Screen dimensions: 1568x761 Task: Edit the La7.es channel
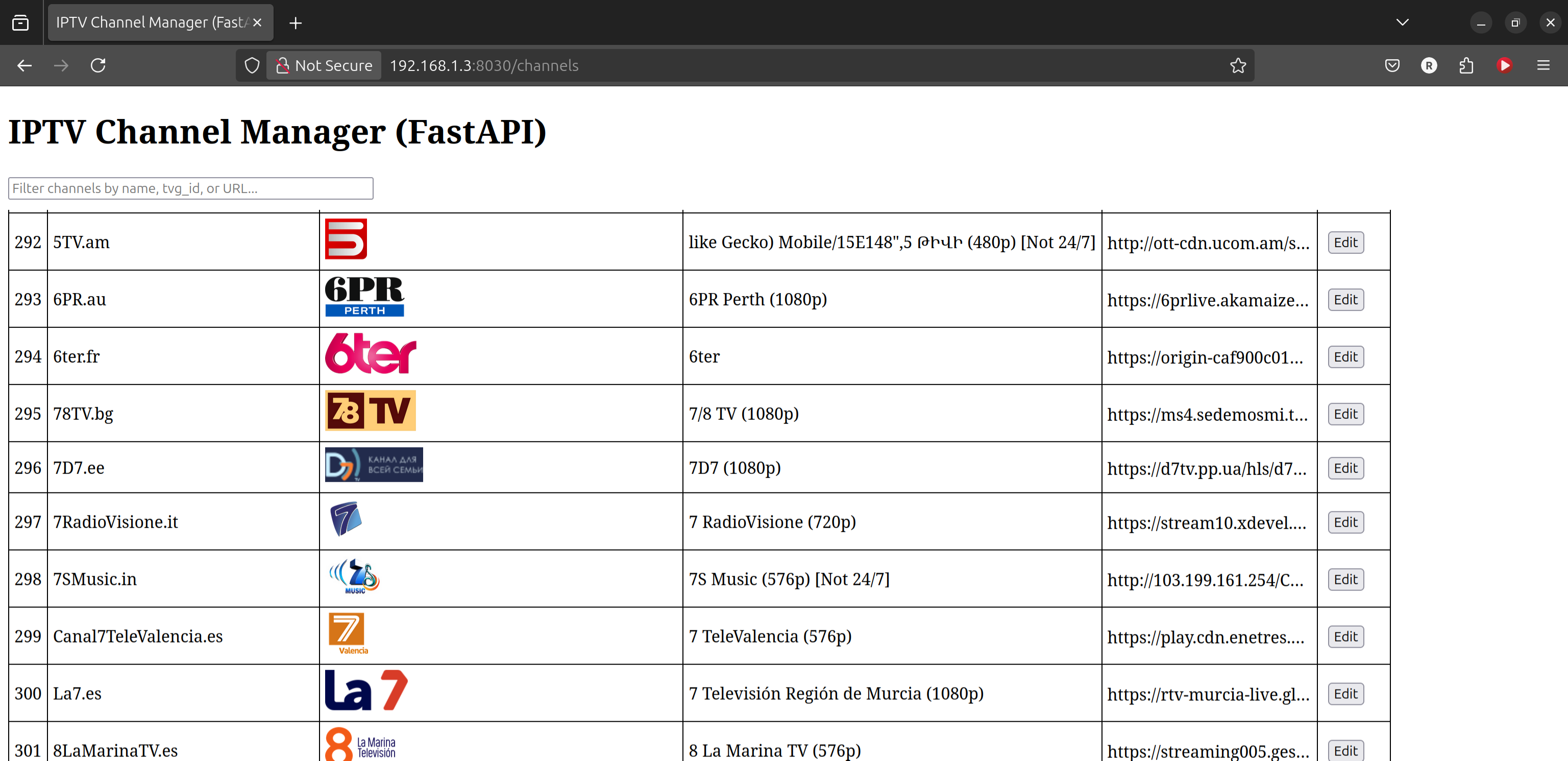tap(1345, 695)
